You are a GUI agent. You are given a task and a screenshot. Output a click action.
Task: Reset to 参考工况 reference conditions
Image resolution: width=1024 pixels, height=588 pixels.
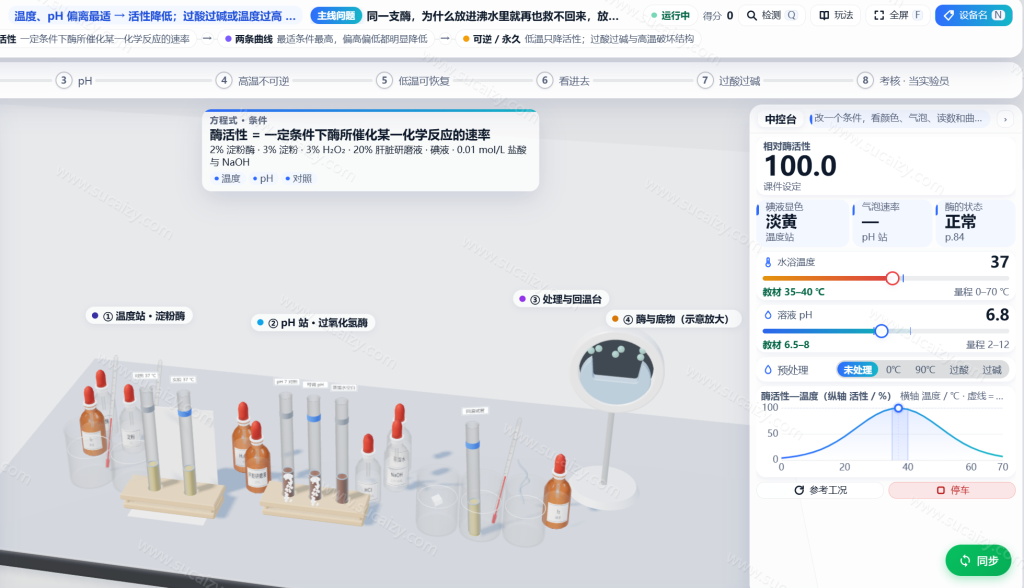point(820,490)
